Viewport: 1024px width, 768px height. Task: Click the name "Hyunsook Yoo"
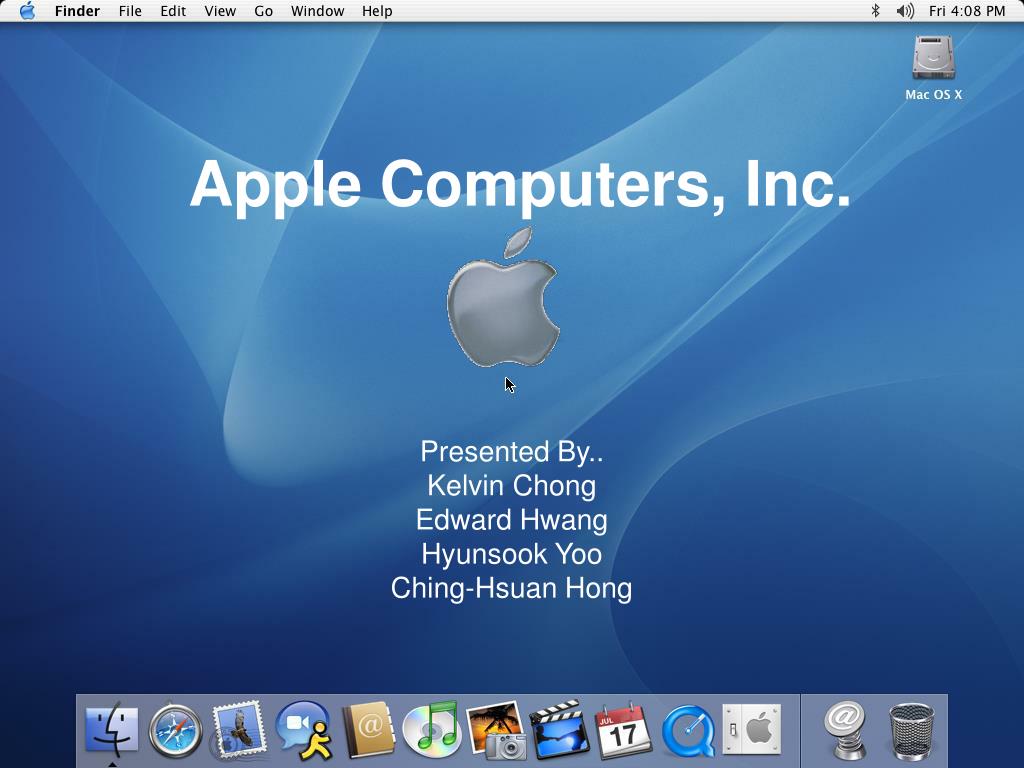(511, 554)
